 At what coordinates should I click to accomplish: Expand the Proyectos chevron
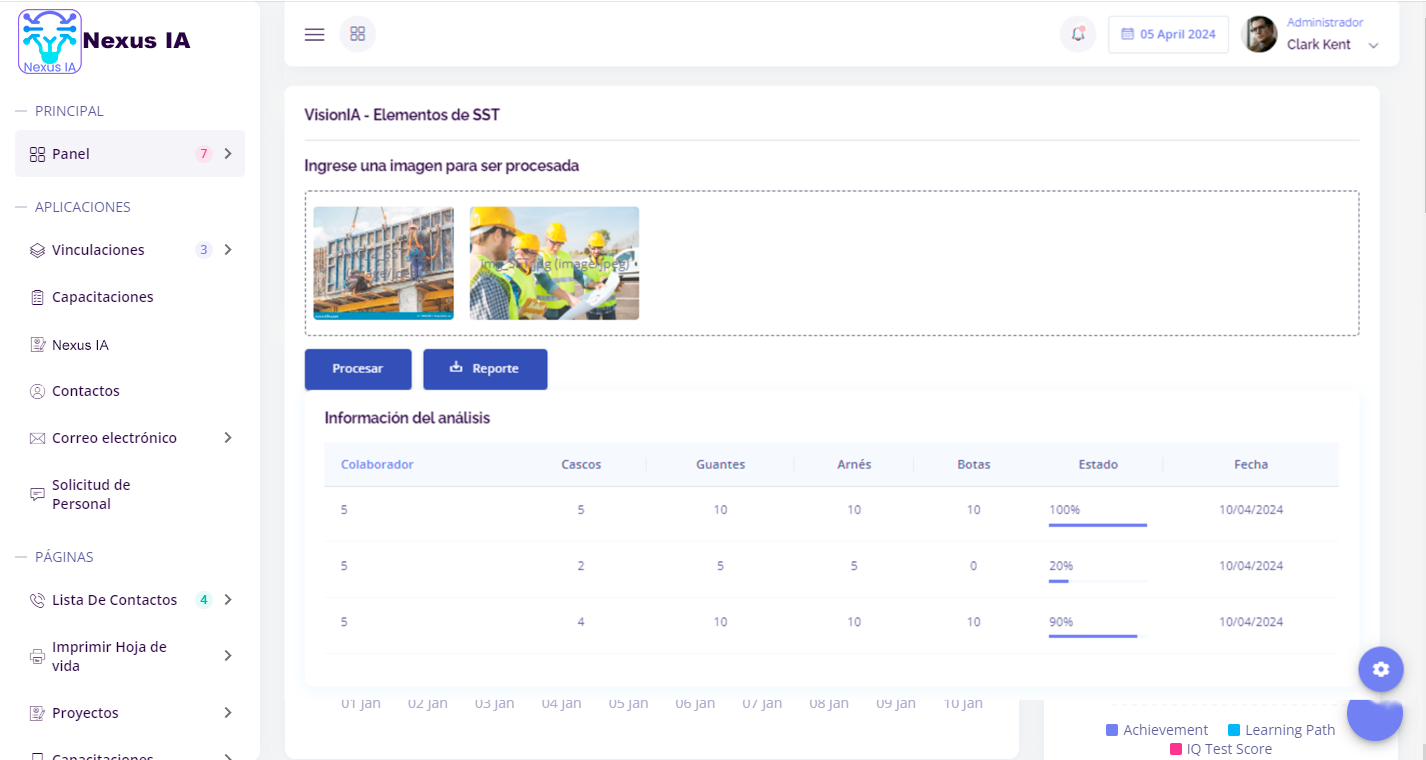[x=228, y=713]
